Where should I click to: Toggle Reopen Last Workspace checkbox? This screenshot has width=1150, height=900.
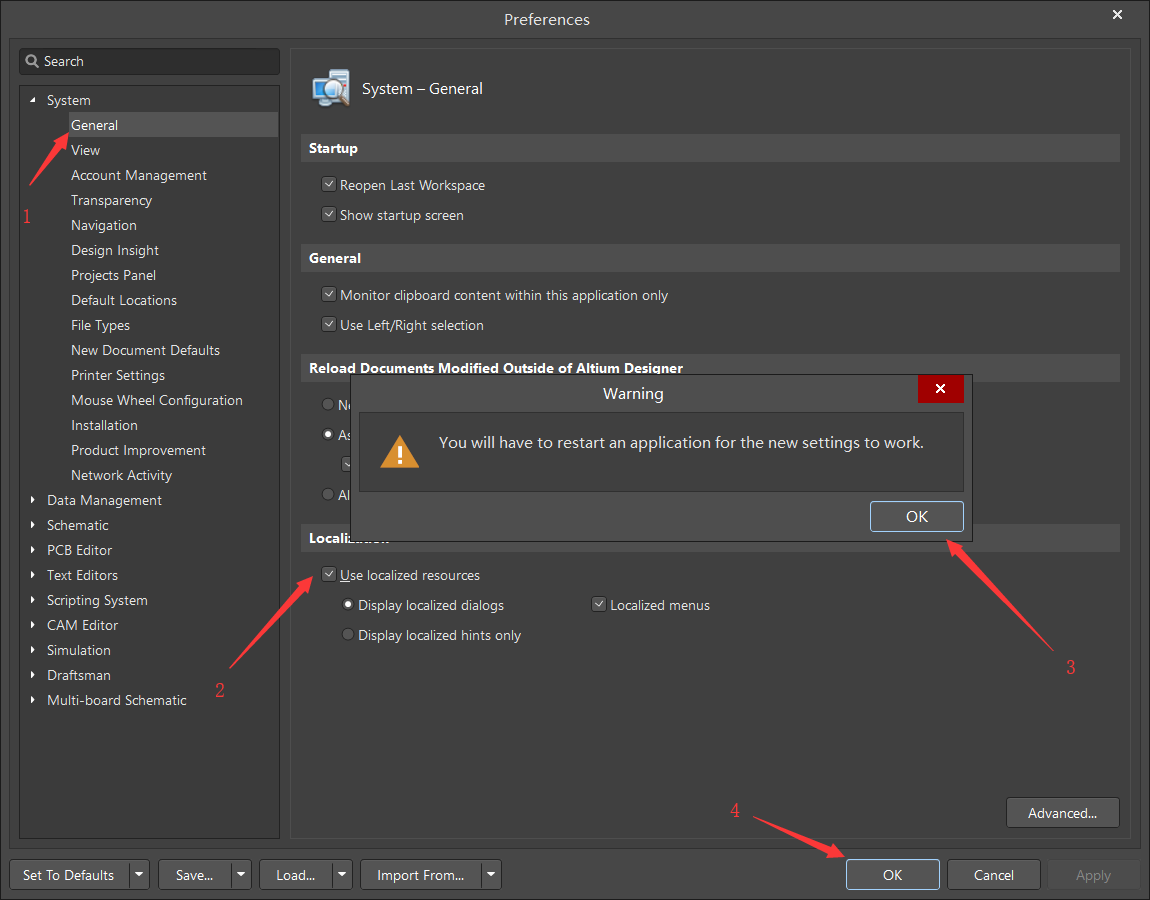coord(329,185)
